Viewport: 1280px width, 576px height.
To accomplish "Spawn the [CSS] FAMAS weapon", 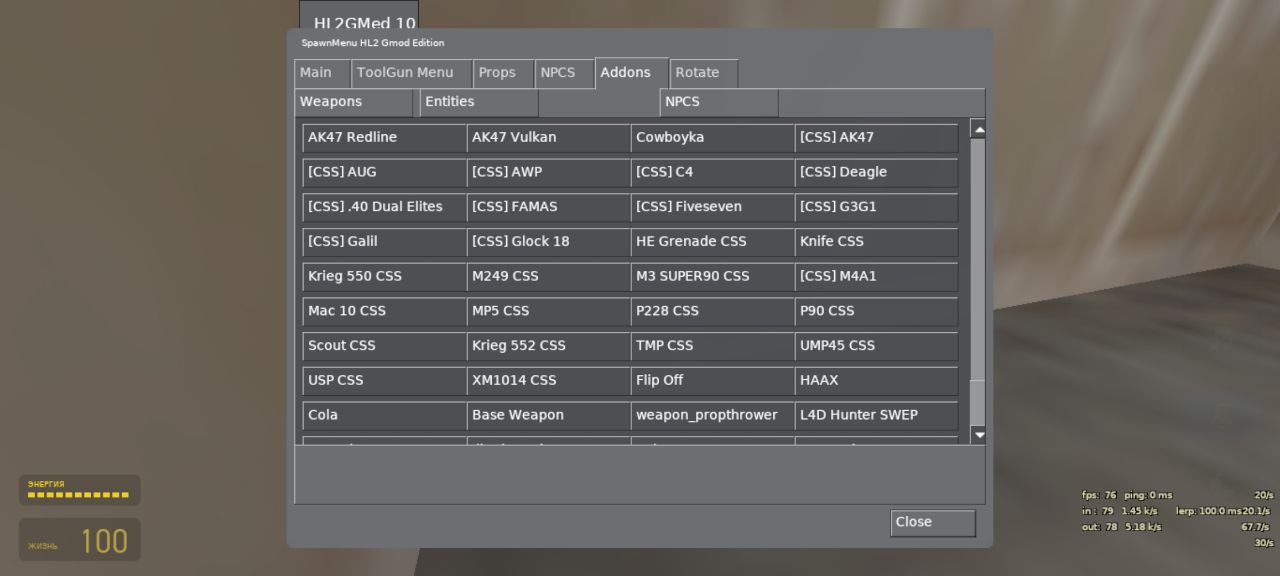I will pos(548,207).
